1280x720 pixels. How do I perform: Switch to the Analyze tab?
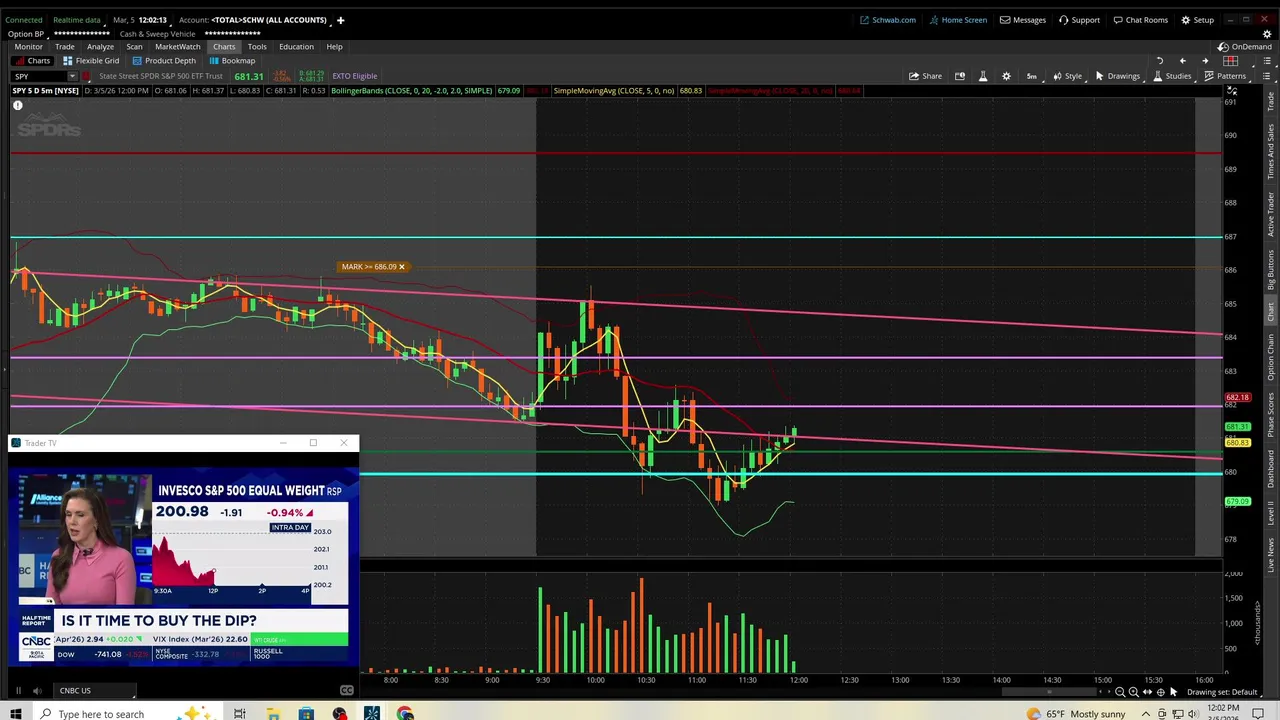[x=100, y=47]
